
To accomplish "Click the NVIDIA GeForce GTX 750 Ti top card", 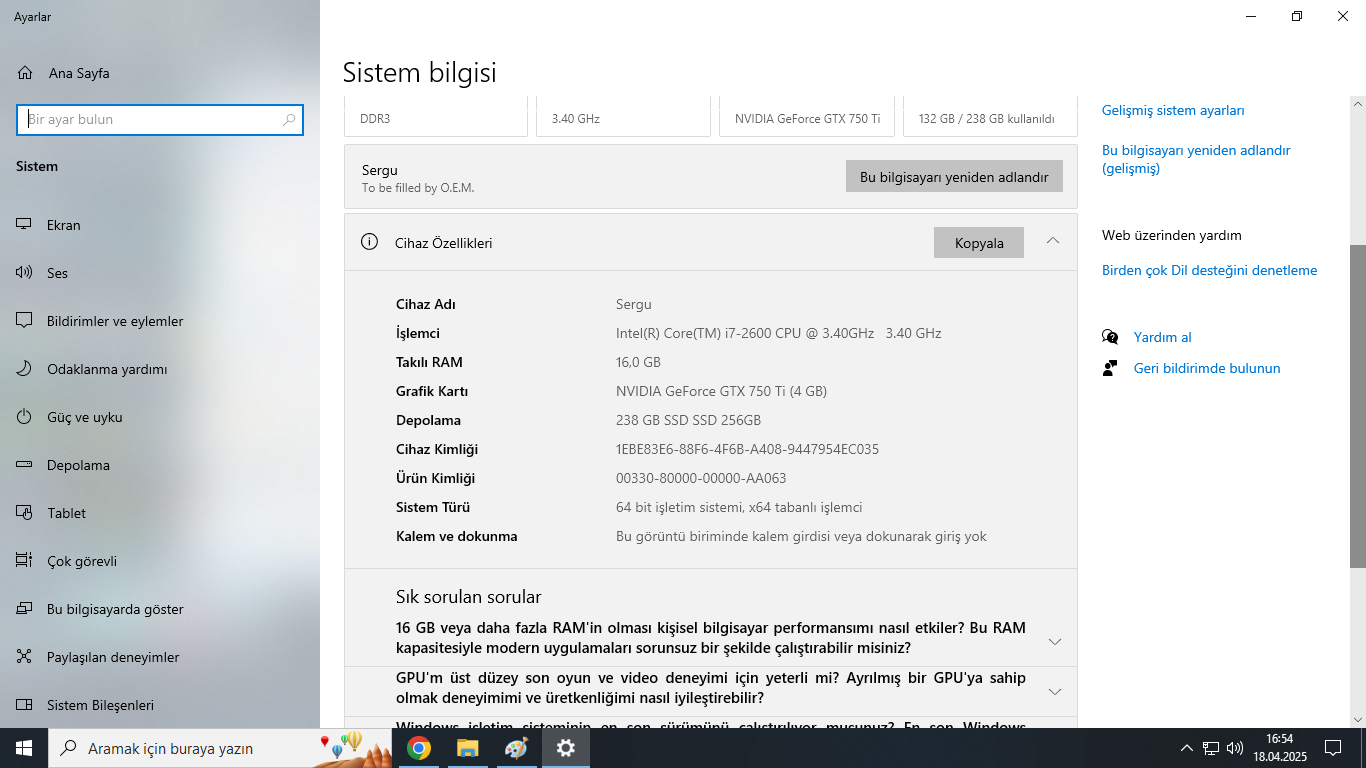I will (x=807, y=116).
